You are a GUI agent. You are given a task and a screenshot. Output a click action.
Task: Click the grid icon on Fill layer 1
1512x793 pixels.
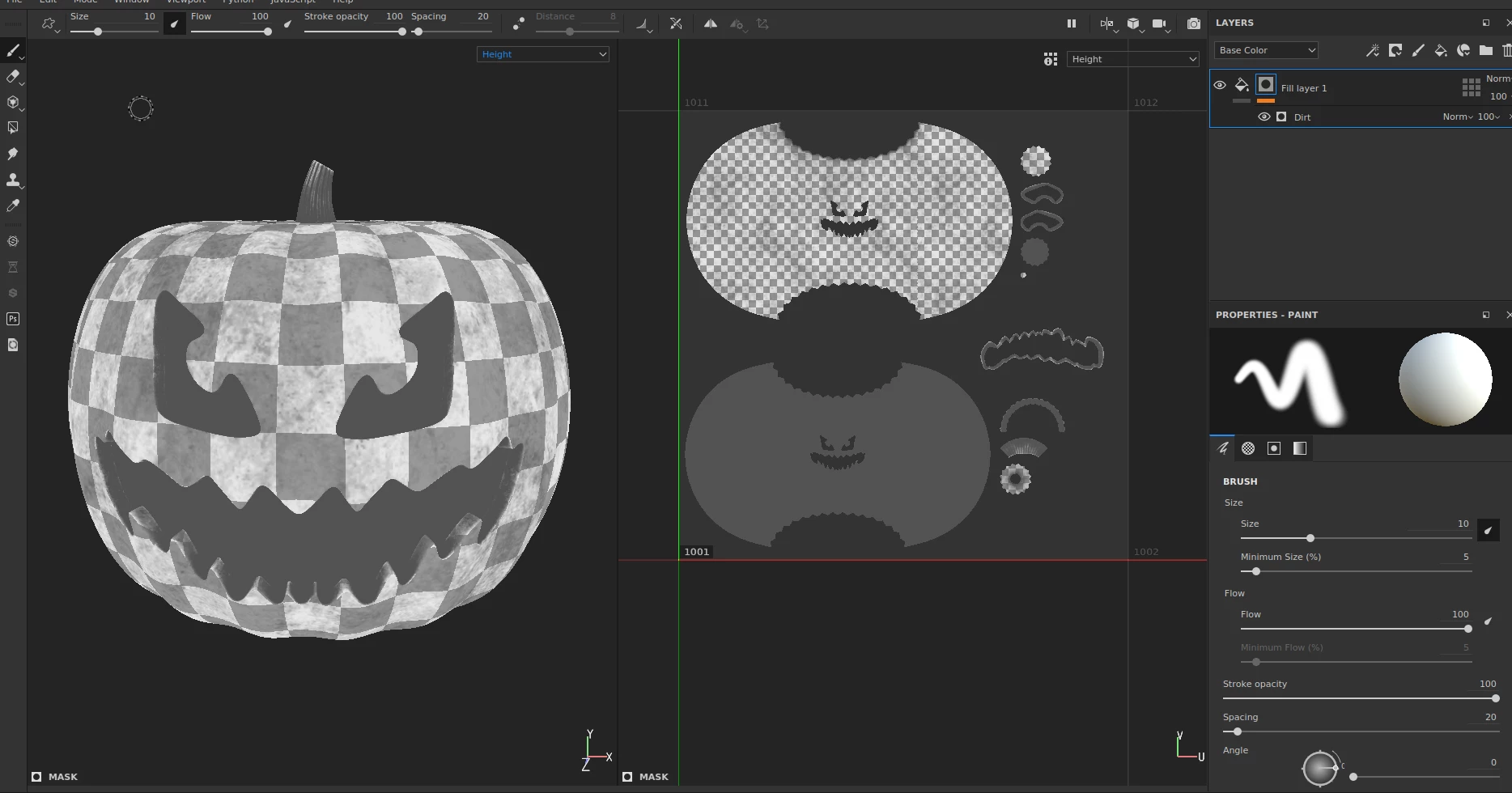[x=1472, y=87]
